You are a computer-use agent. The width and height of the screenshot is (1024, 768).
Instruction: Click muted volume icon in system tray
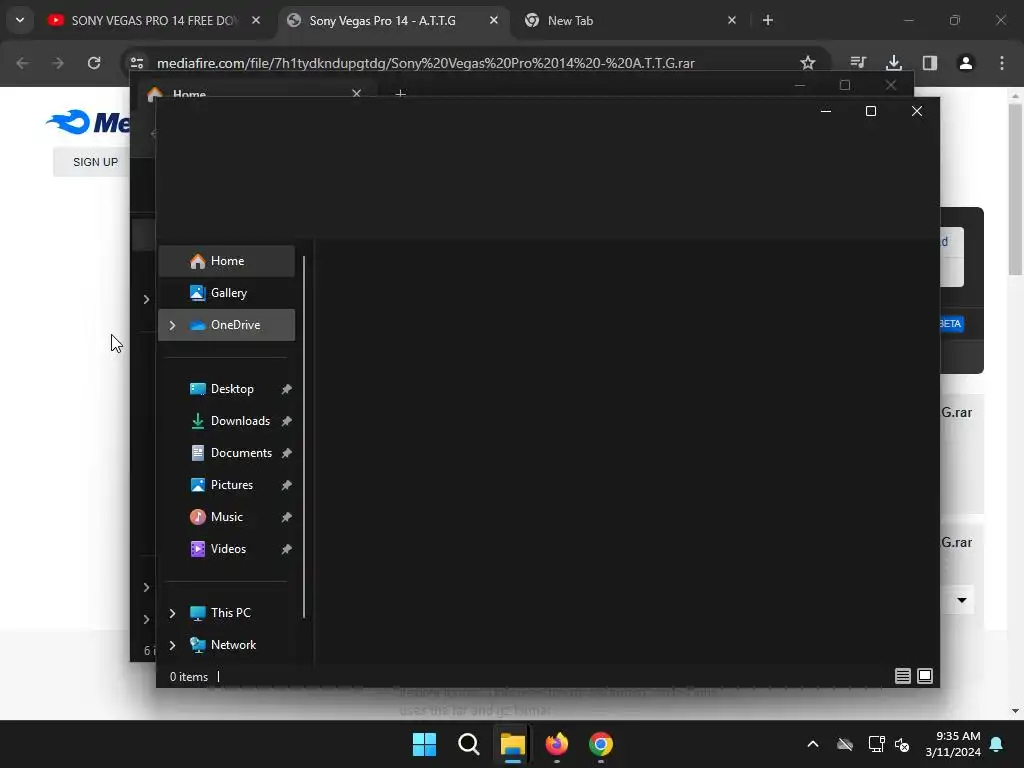tap(902, 744)
